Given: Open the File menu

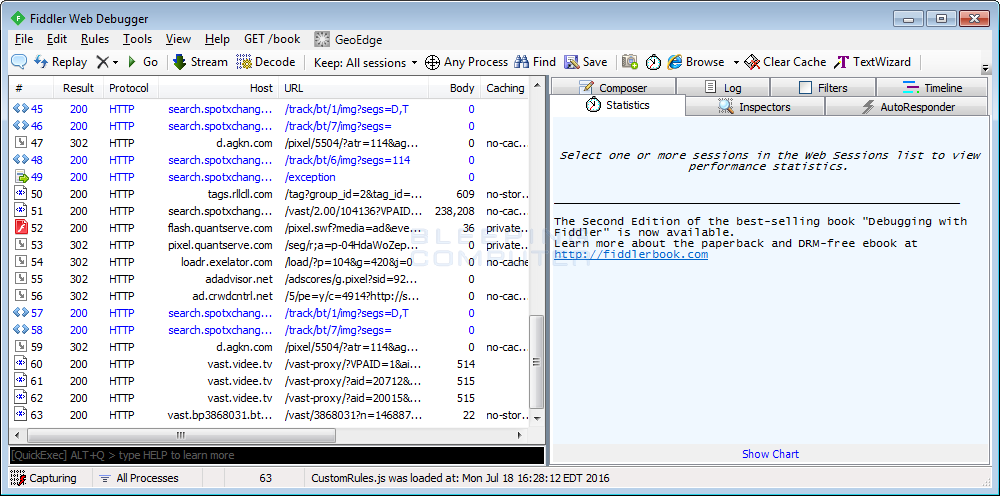Looking at the screenshot, I should coord(24,39).
